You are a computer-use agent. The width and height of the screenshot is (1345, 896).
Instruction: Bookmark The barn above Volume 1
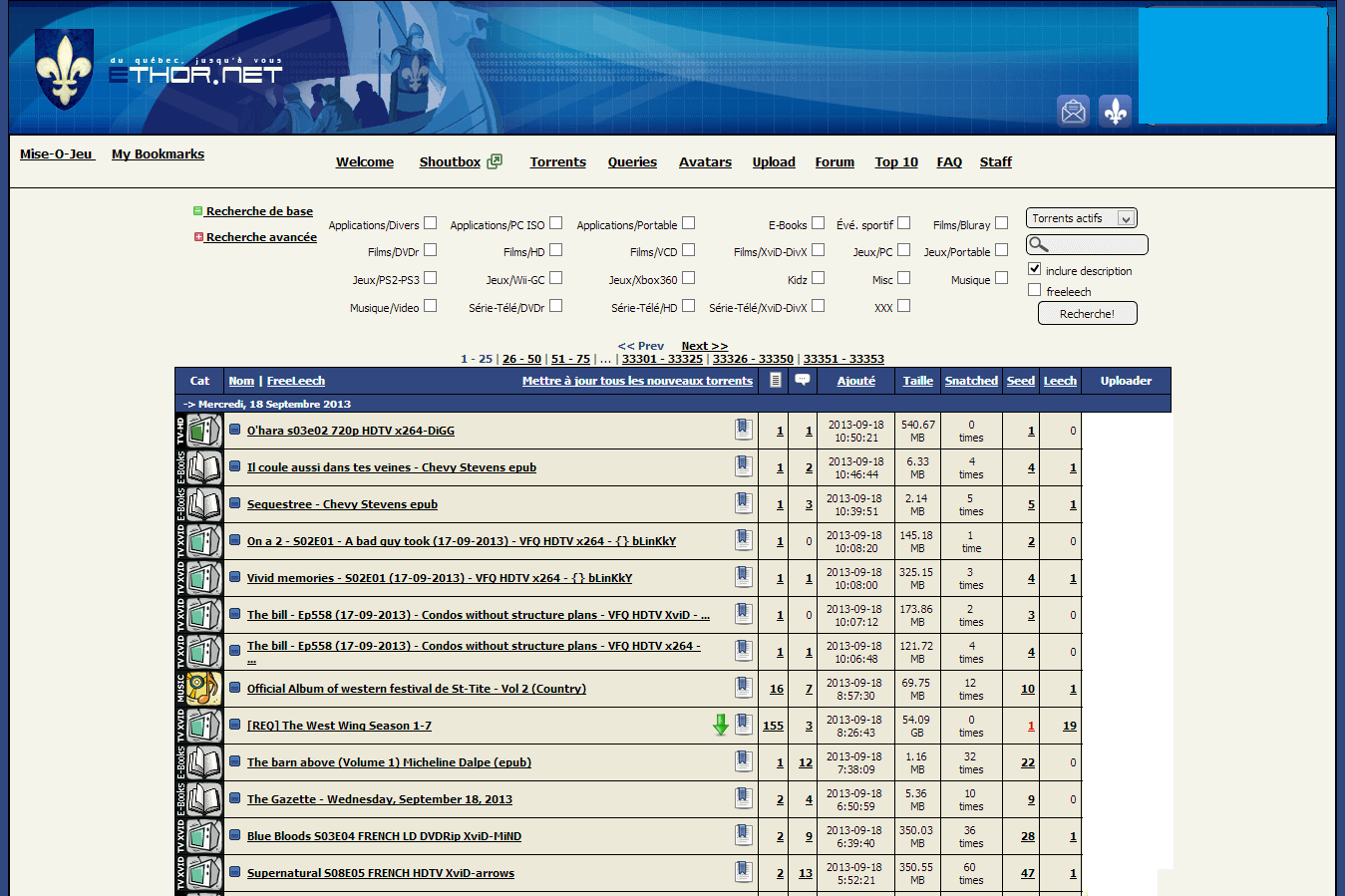(743, 760)
